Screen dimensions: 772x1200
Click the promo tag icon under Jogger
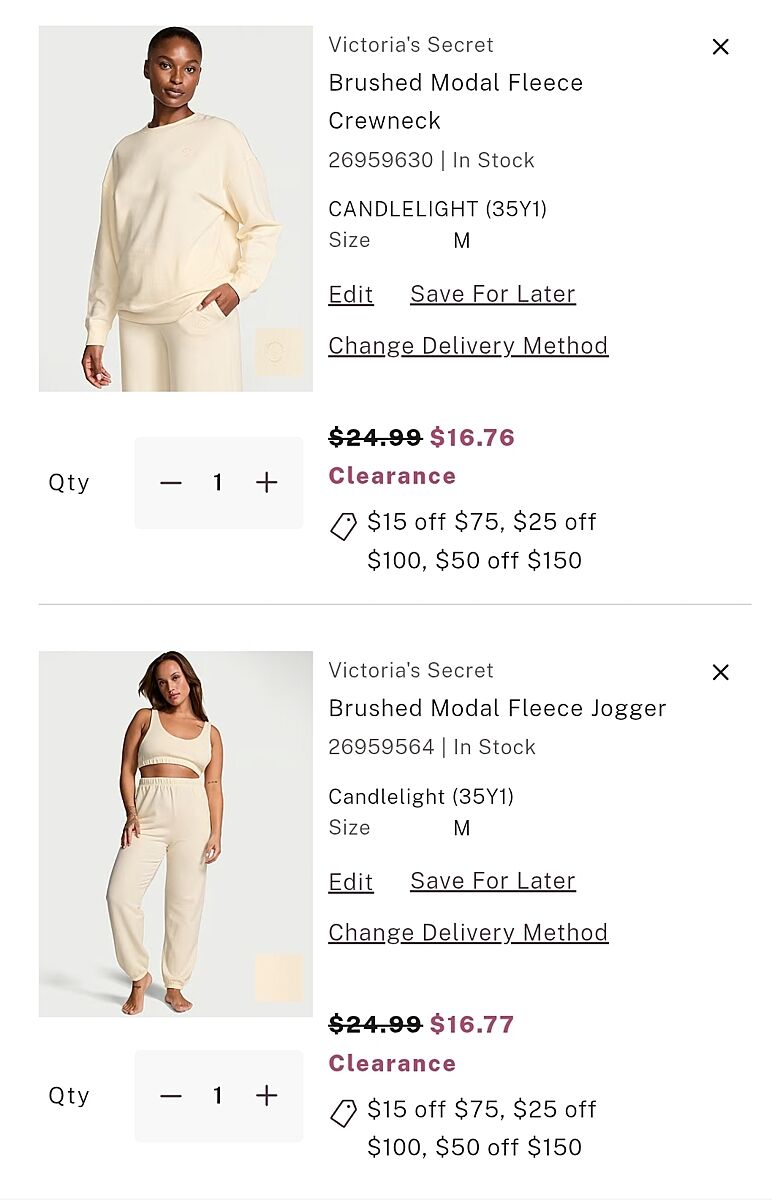(343, 1113)
